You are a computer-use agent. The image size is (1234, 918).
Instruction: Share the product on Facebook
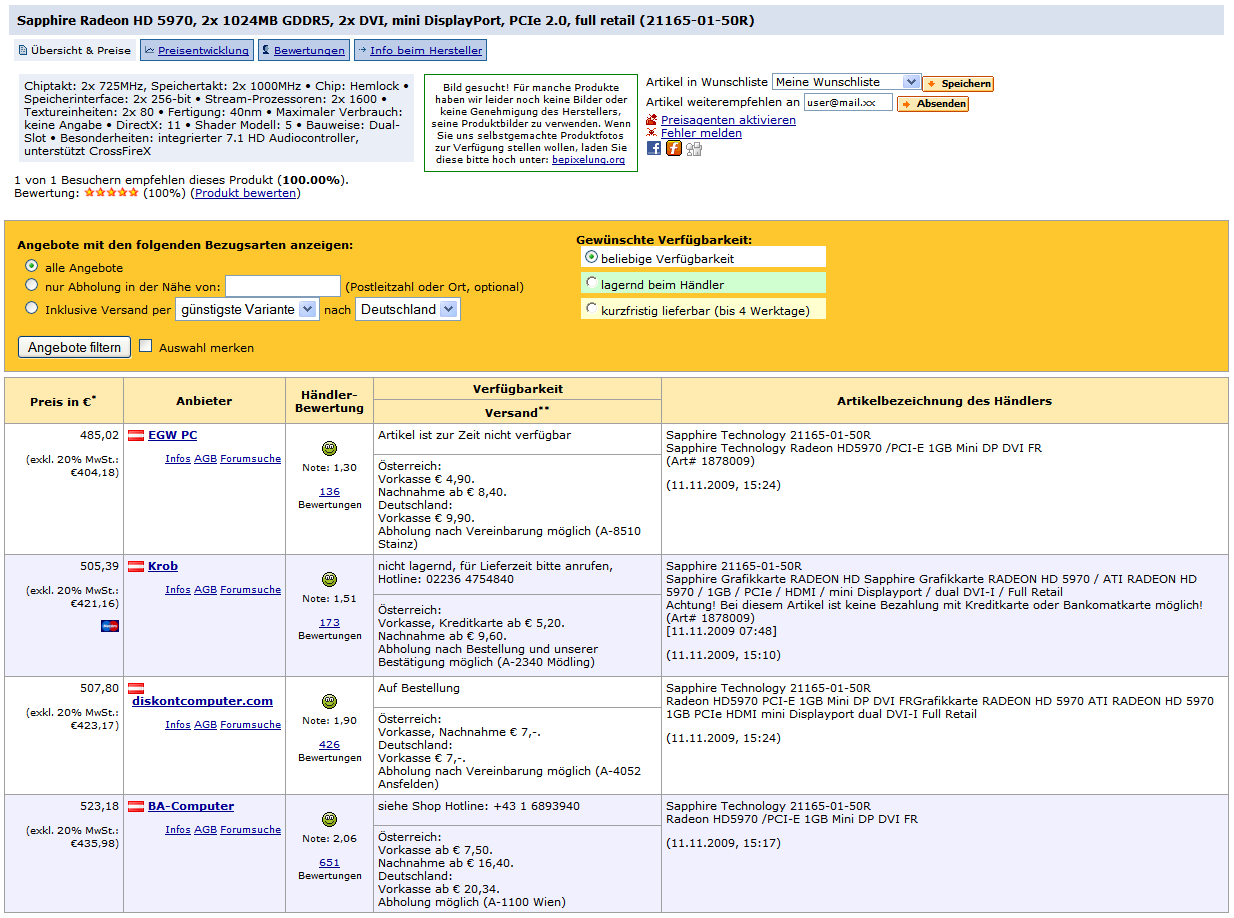point(654,148)
